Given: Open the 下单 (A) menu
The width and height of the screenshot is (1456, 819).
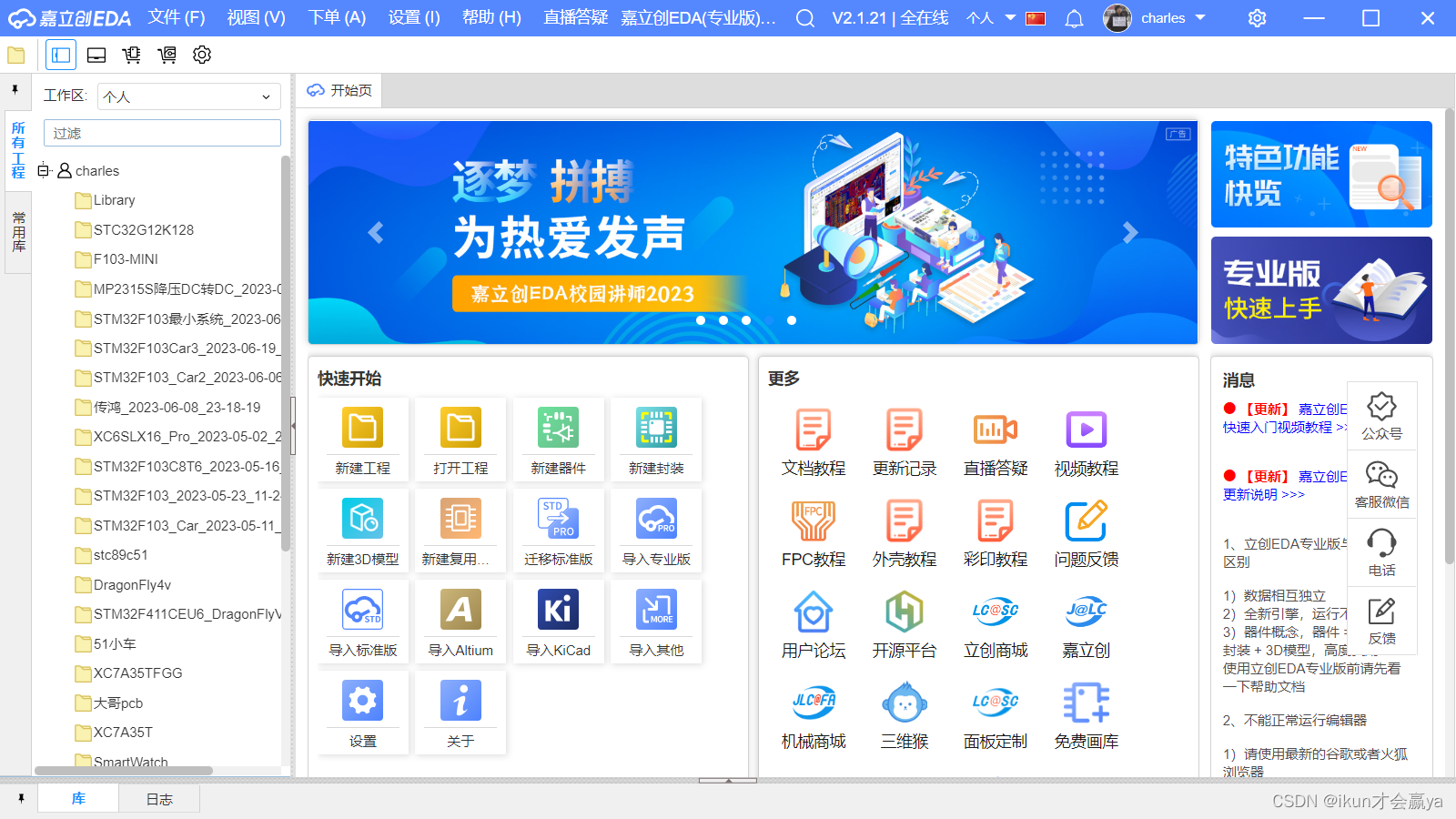Looking at the screenshot, I should (337, 17).
